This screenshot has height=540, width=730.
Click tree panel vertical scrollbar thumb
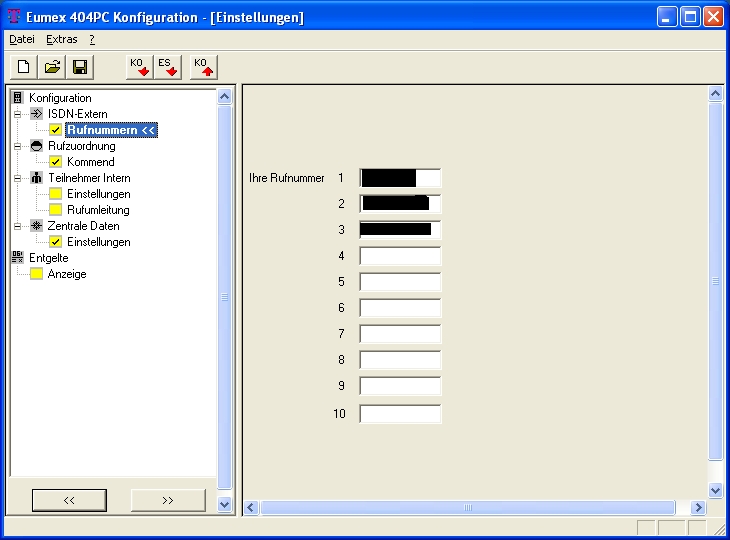pyautogui.click(x=224, y=297)
